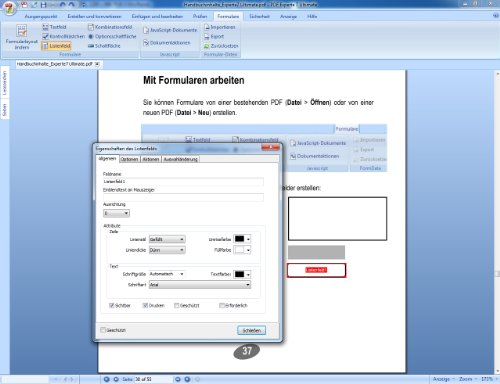Choose the Kombinationsfeld tool
The width and height of the screenshot is (500, 384).
[110, 27]
